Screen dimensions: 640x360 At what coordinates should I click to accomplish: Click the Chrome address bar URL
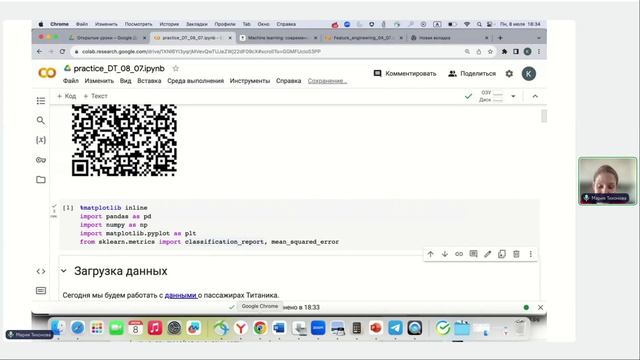pos(201,51)
